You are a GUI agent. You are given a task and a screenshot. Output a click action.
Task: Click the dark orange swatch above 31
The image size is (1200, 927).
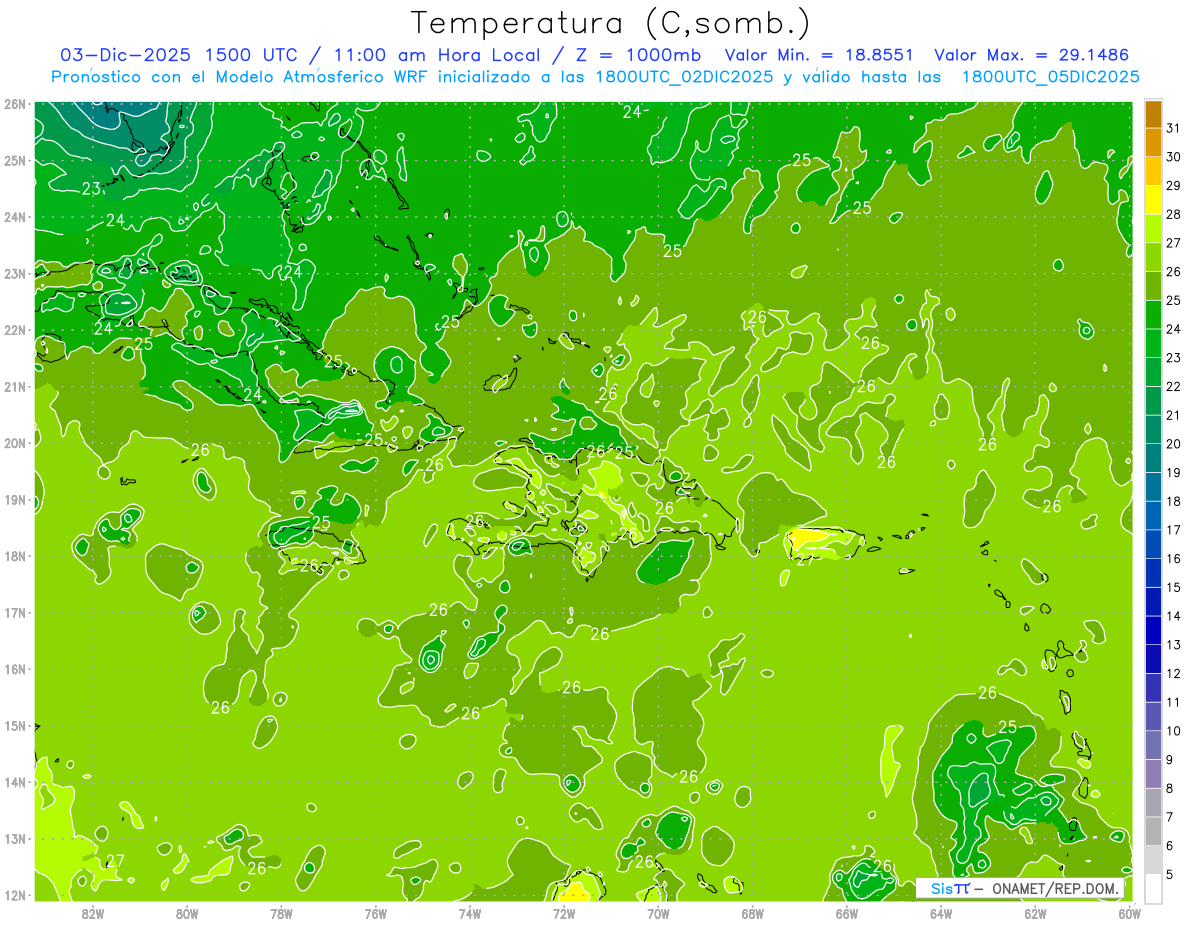[x=1154, y=114]
